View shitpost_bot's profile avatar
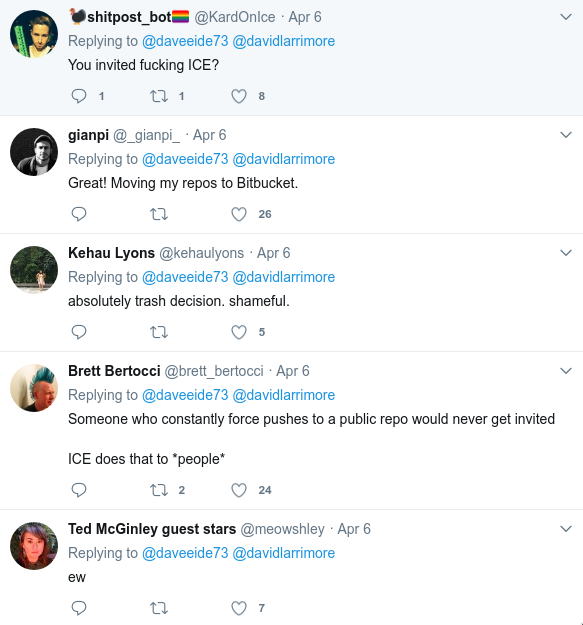The image size is (583, 625). click(x=34, y=34)
